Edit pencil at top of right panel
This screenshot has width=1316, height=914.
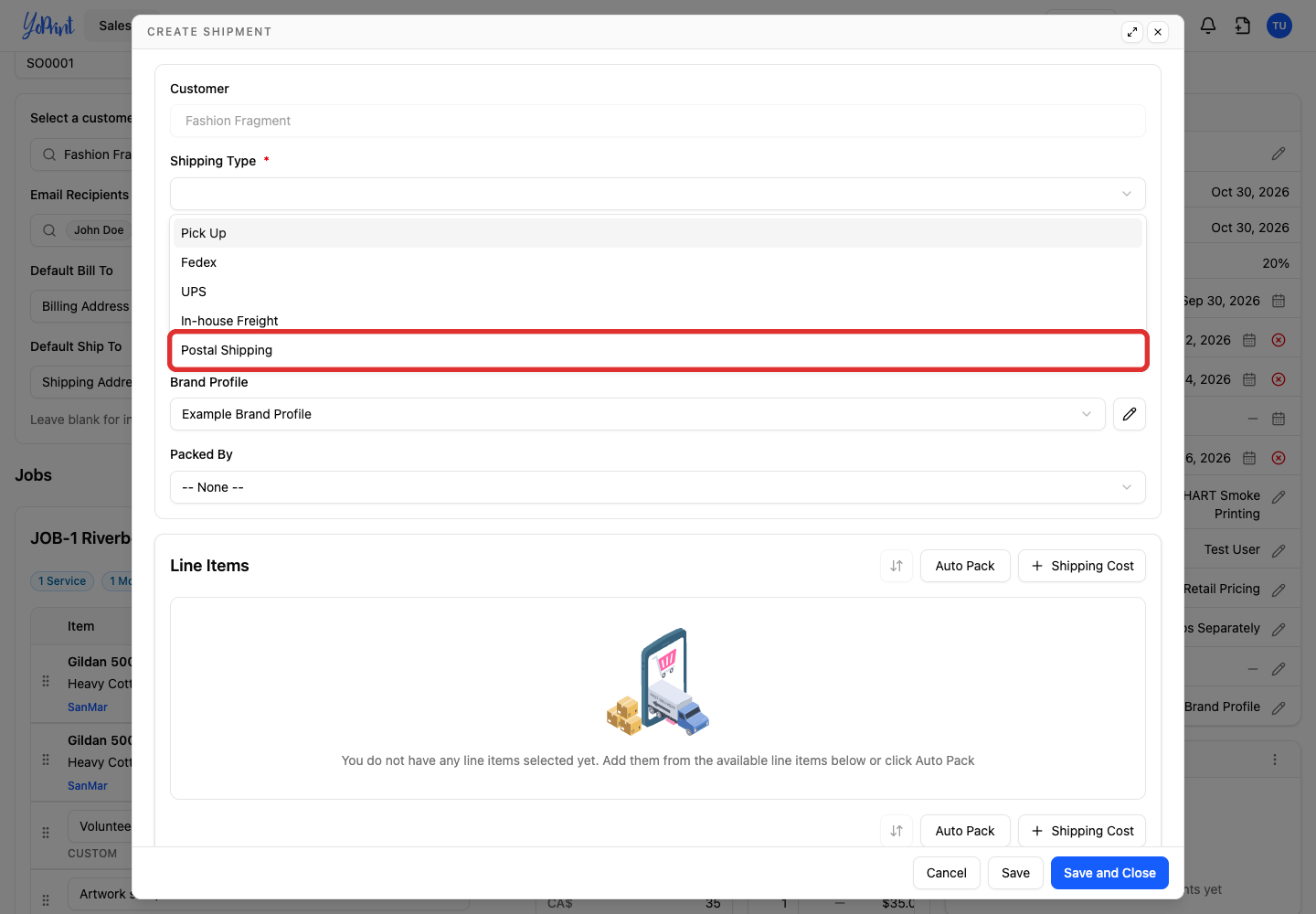pyautogui.click(x=1279, y=154)
